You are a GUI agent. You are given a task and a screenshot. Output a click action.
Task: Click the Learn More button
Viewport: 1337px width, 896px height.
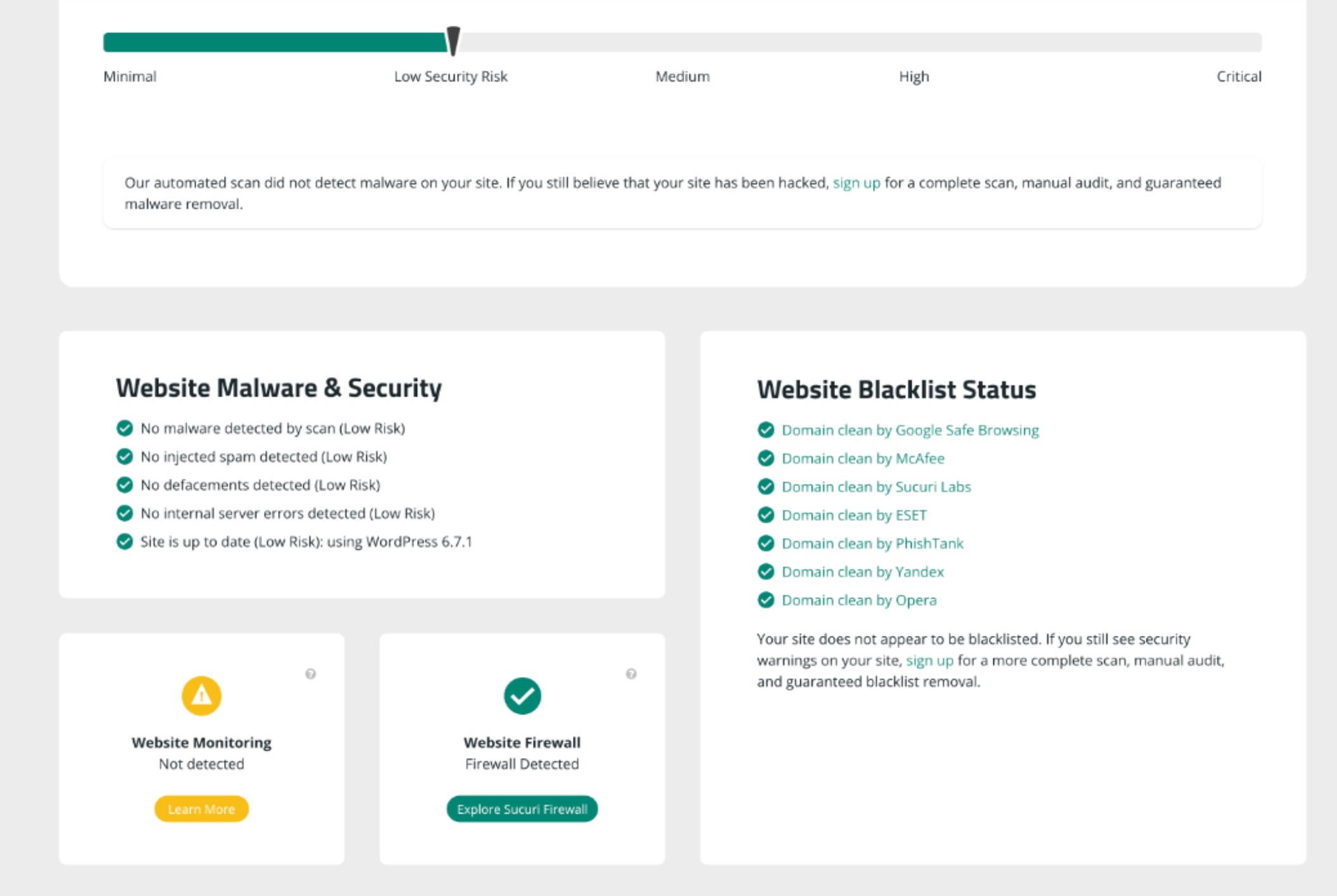201,809
